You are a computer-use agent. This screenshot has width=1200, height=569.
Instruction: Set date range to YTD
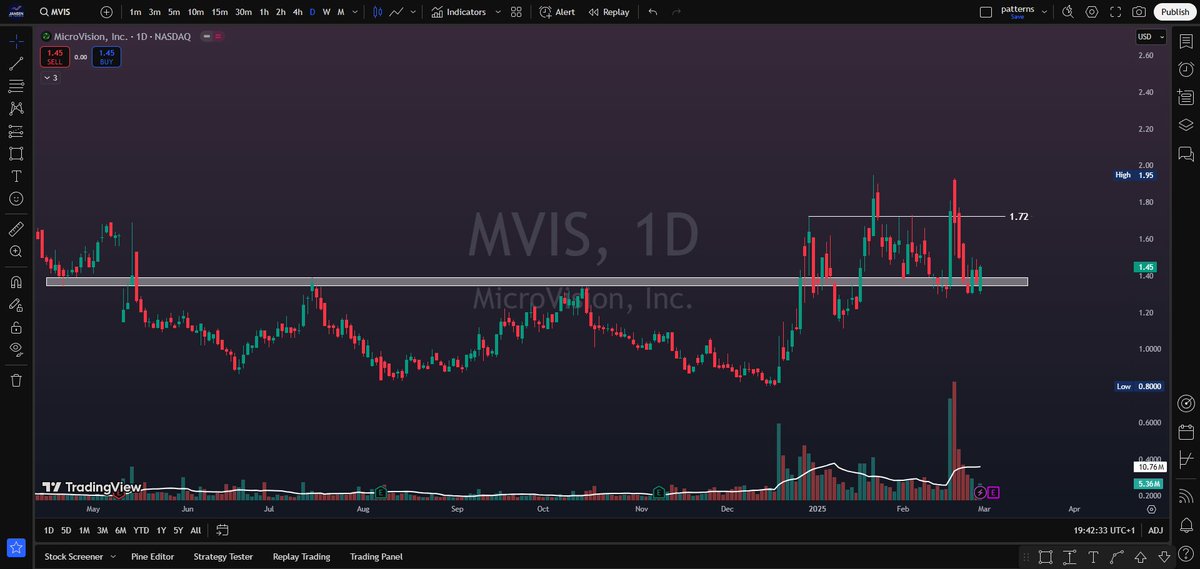tap(141, 530)
